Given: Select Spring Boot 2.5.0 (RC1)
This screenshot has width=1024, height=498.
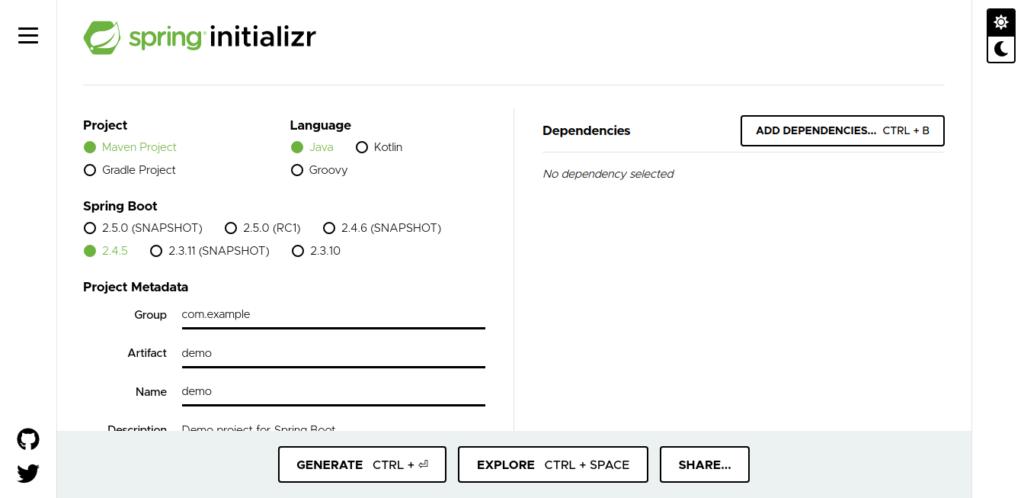Looking at the screenshot, I should (263, 228).
